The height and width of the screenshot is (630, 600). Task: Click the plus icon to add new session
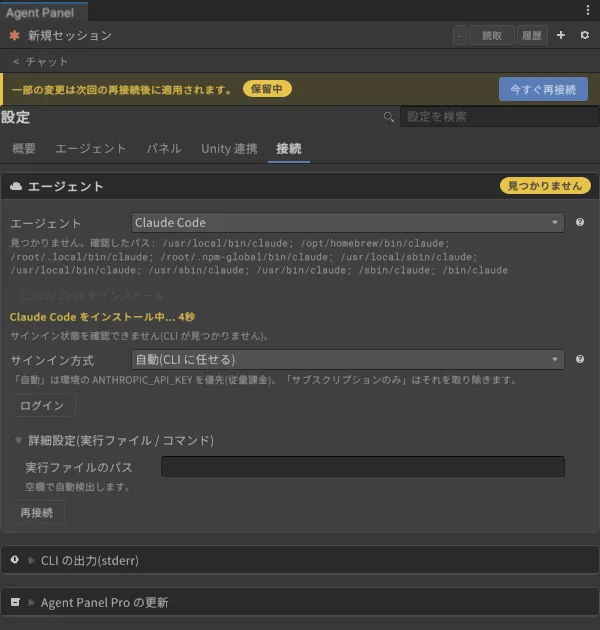click(561, 35)
